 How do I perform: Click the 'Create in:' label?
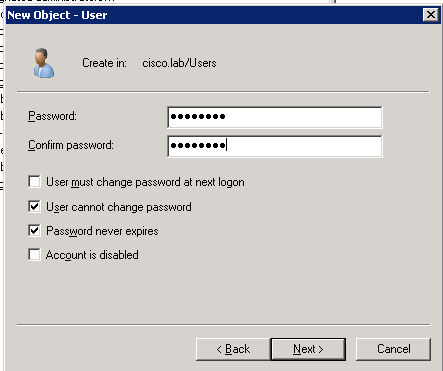point(104,63)
